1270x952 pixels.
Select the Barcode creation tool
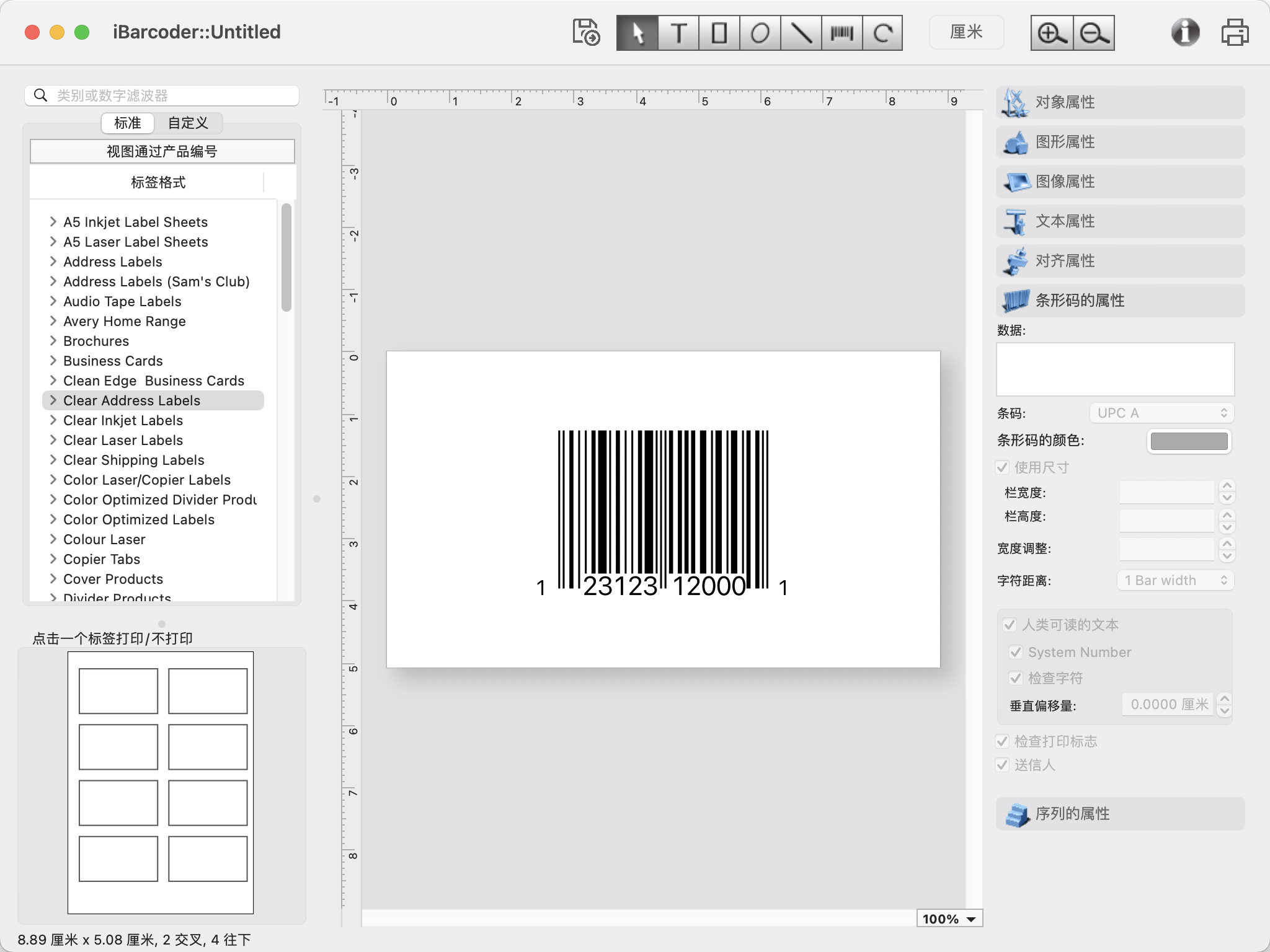(841, 32)
